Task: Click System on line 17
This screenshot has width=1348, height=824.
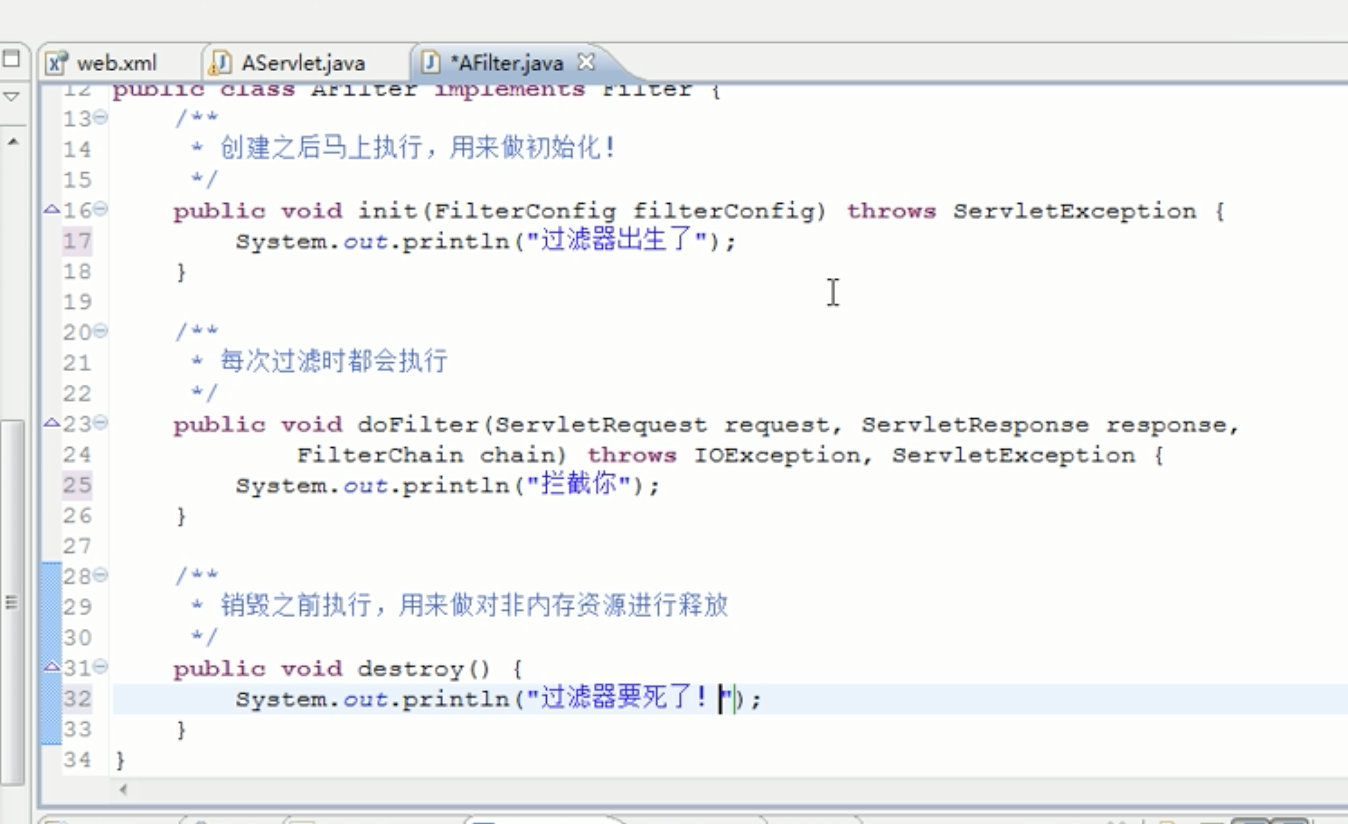Action: click(281, 241)
